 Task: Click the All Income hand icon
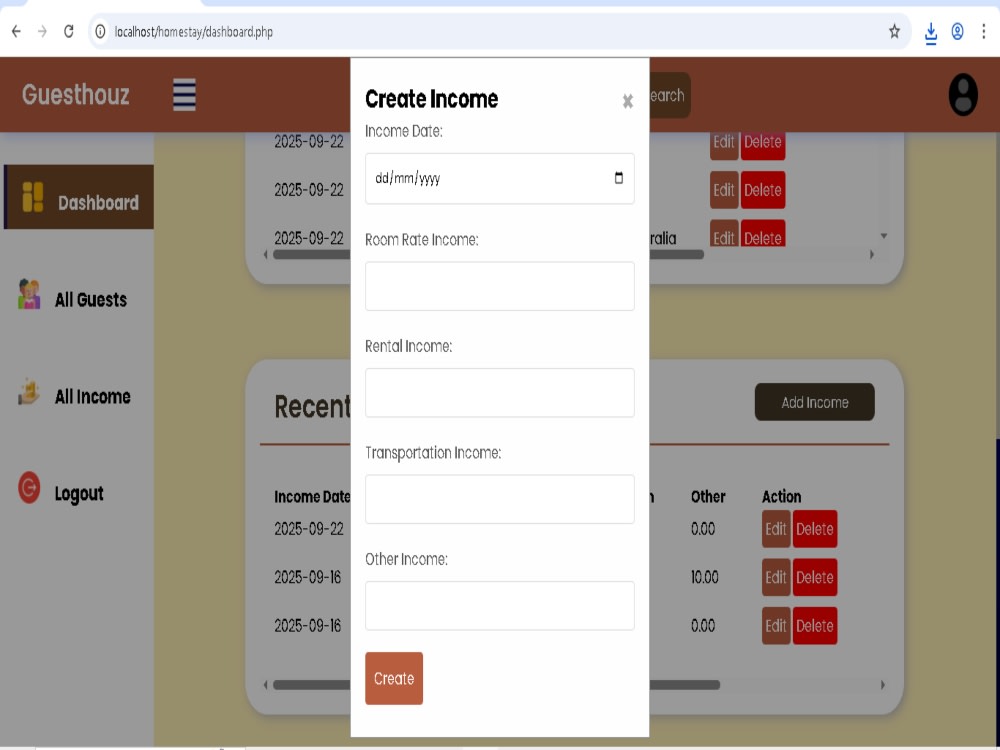pos(29,392)
